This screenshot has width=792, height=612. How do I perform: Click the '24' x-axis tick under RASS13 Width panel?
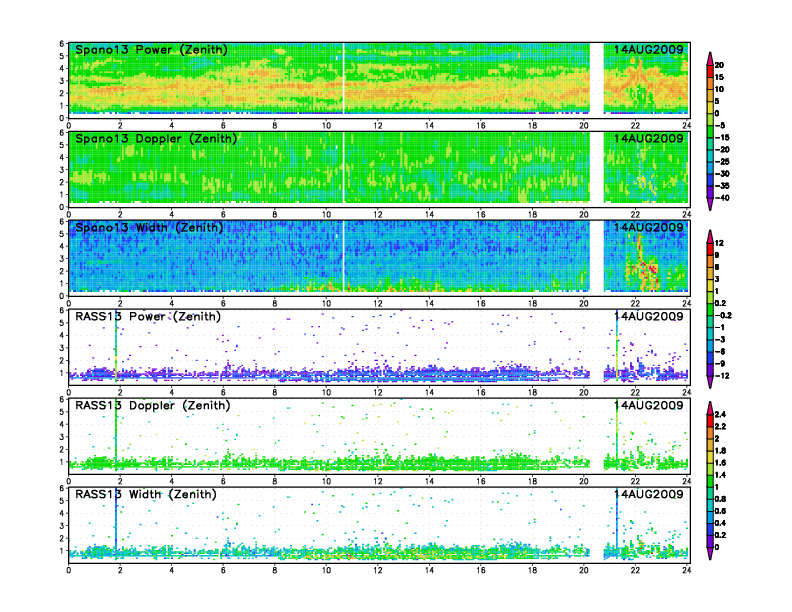(x=686, y=570)
